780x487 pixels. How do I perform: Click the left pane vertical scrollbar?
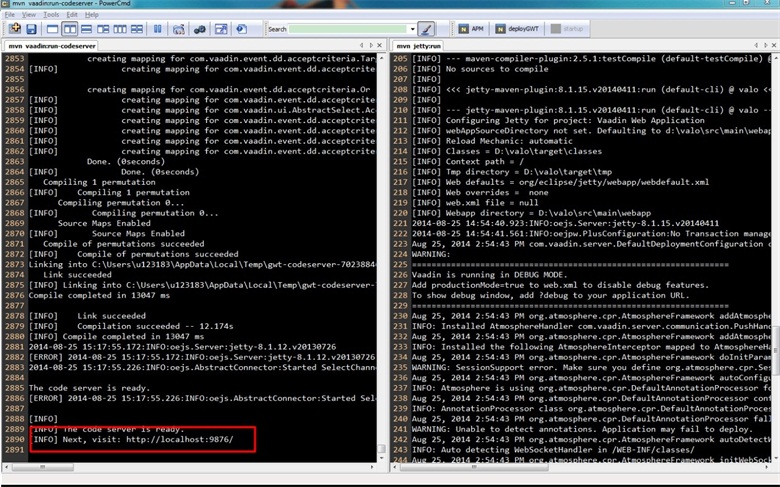tap(383, 250)
